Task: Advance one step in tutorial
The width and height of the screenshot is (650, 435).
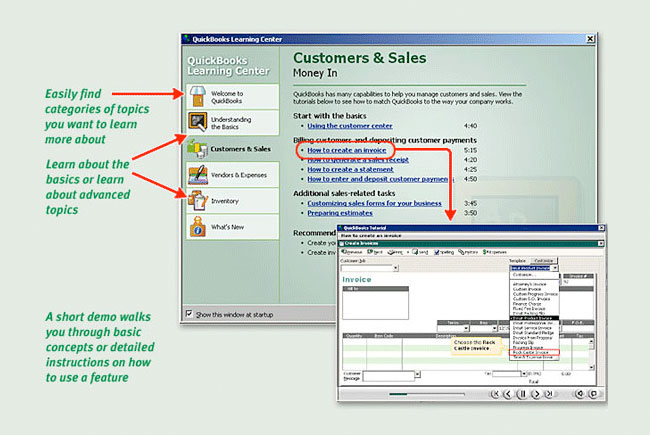Action: point(536,394)
